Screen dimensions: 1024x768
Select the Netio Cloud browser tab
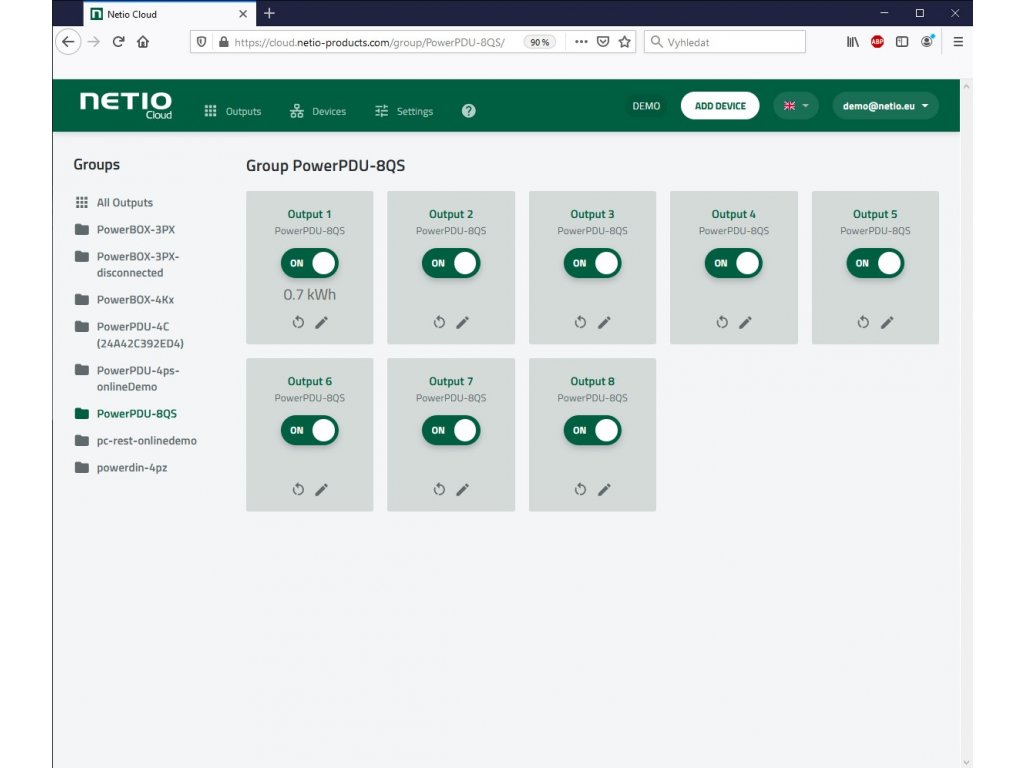click(169, 14)
